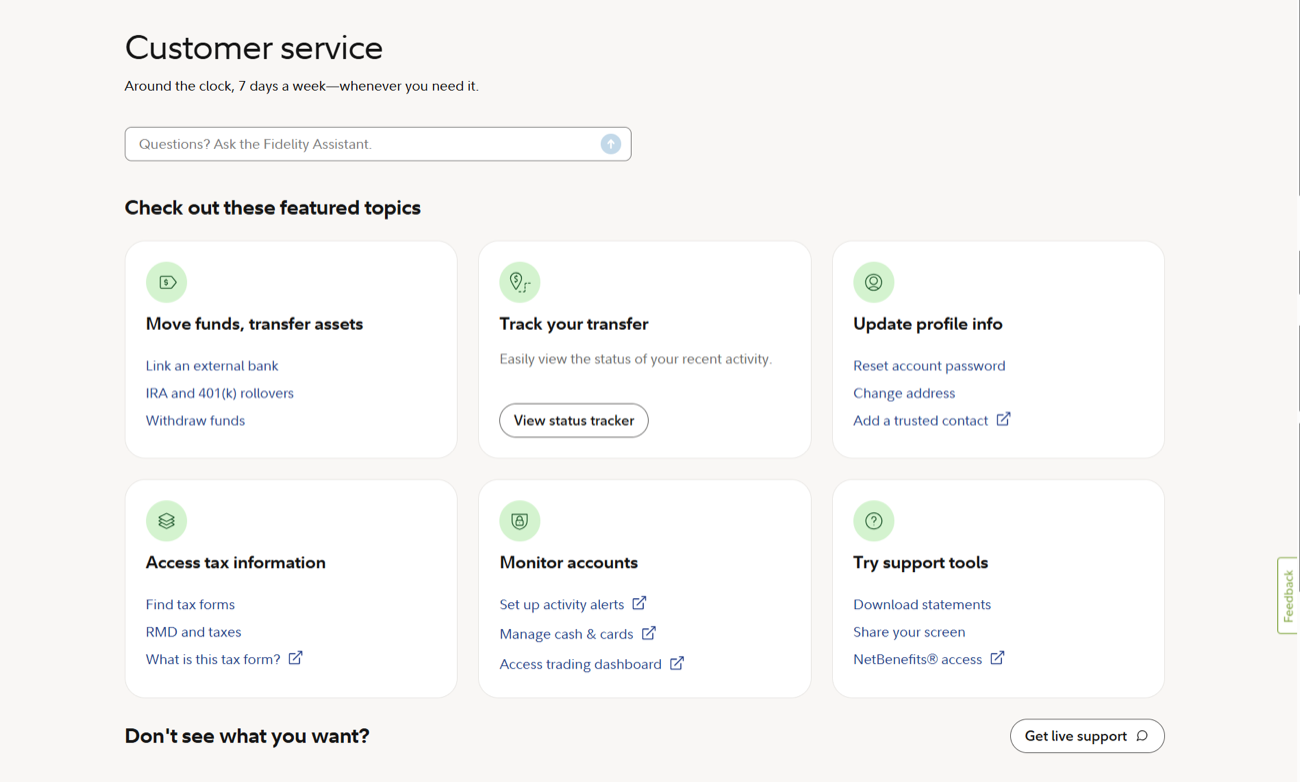Click the Try support tools question mark icon
Image resolution: width=1300 pixels, height=782 pixels.
click(x=873, y=521)
